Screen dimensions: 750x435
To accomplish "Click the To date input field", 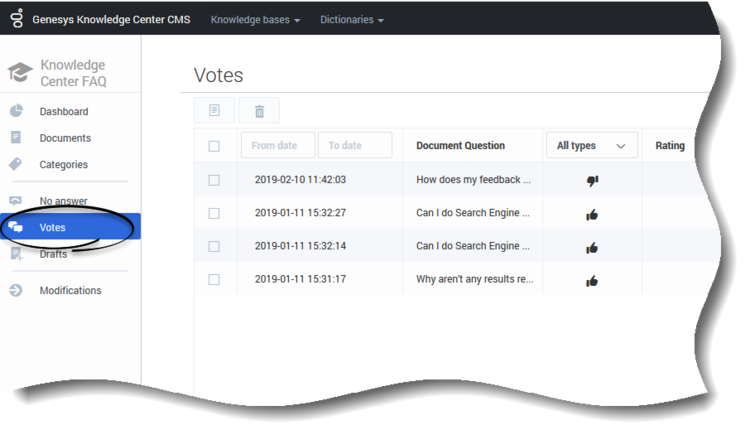I will [355, 145].
